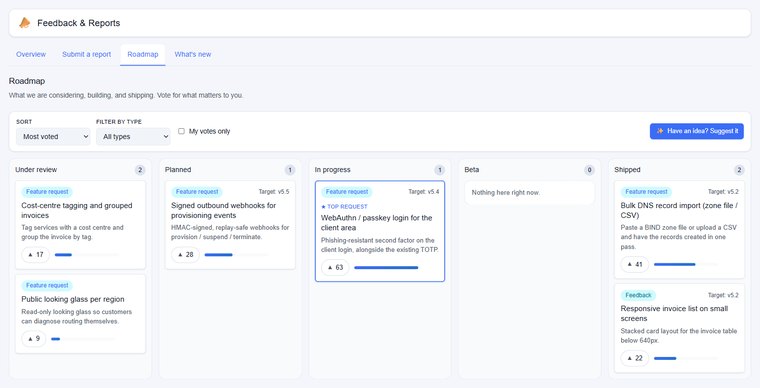The height and width of the screenshot is (388, 760).
Task: Click the vote progress bar on WebAuthn card
Action: (386, 267)
